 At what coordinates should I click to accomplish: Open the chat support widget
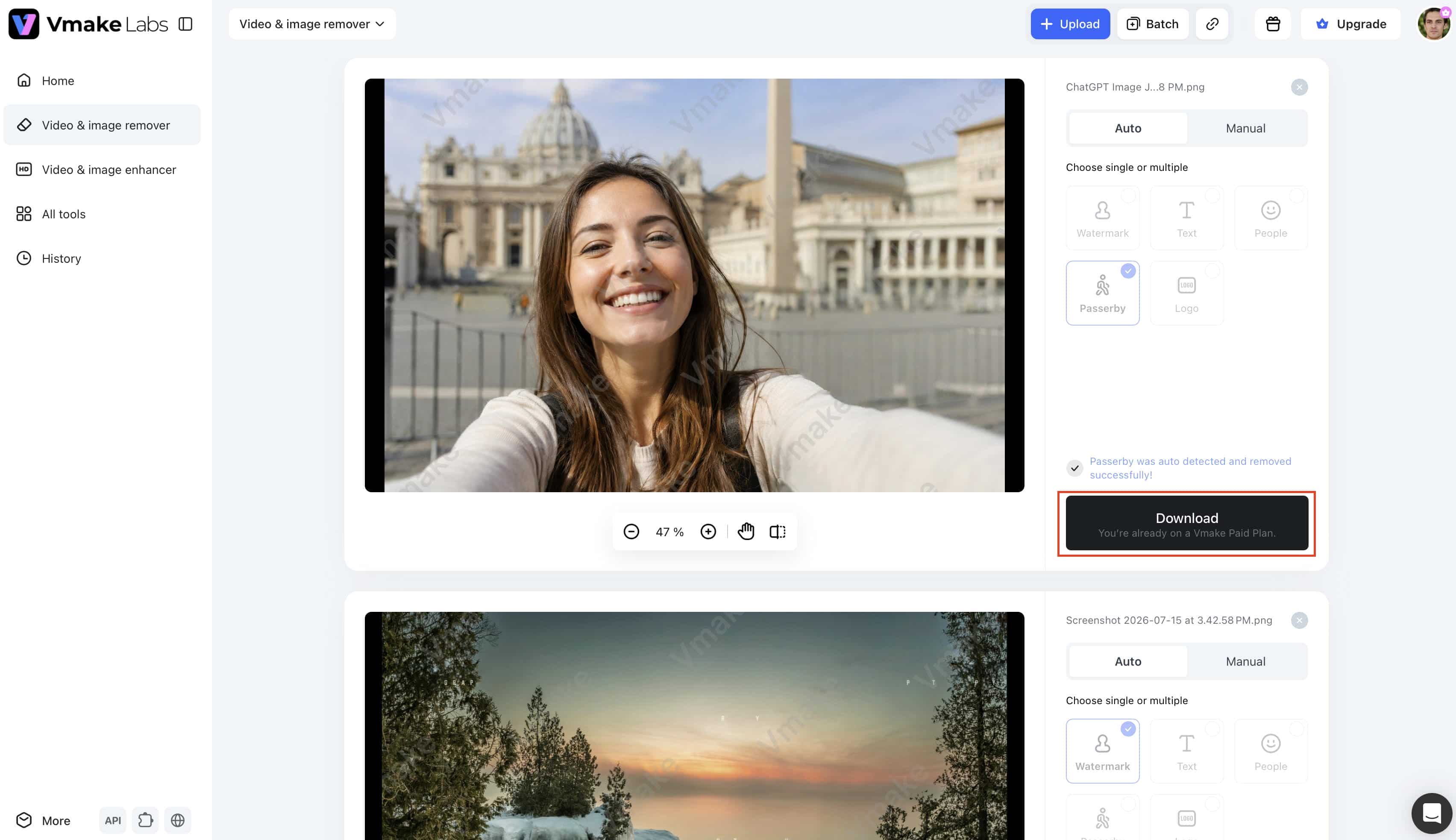(x=1432, y=814)
